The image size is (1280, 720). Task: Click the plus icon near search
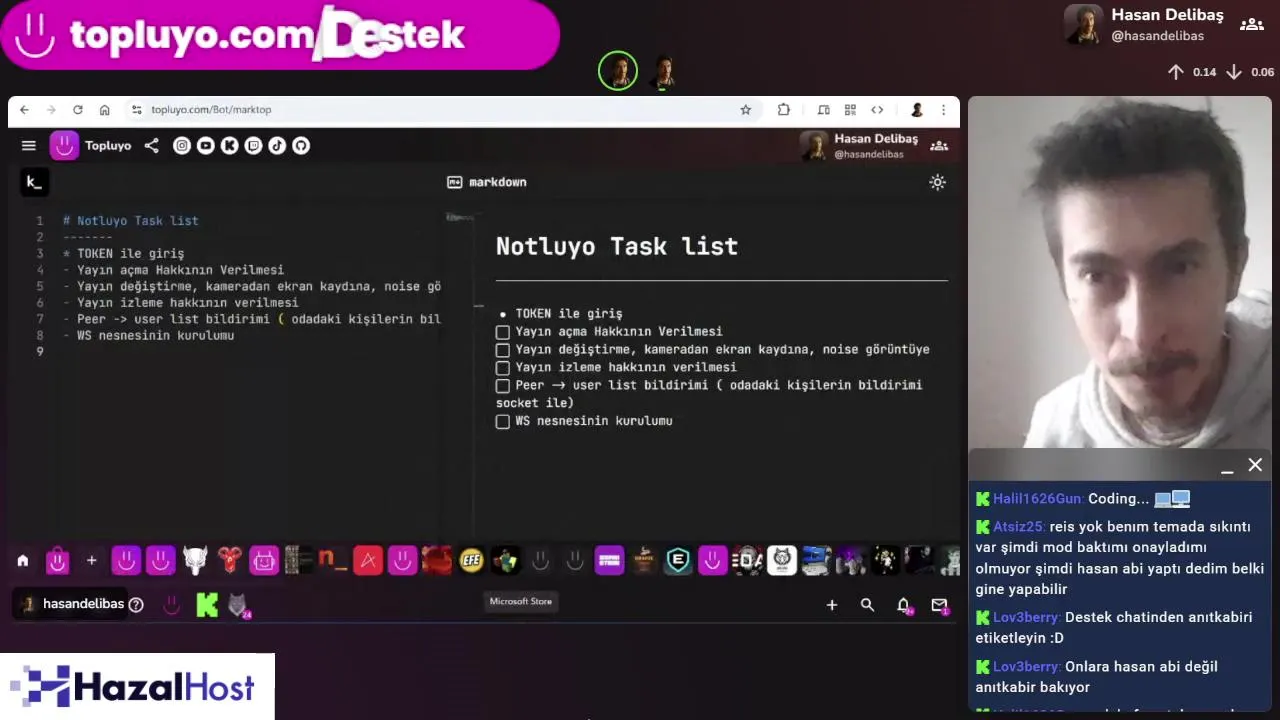[x=831, y=605]
